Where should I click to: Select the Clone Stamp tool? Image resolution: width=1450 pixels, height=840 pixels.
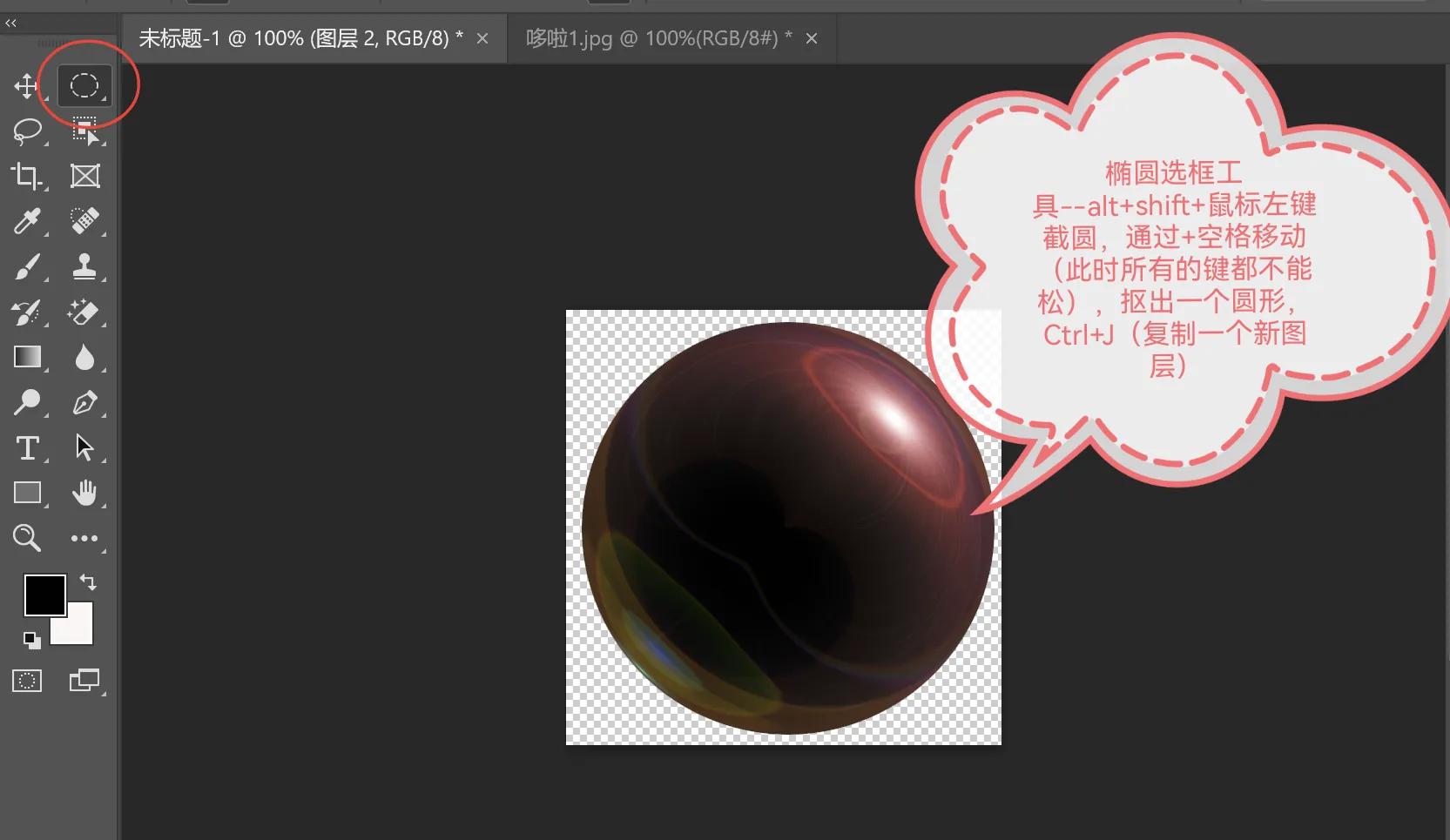coord(84,266)
